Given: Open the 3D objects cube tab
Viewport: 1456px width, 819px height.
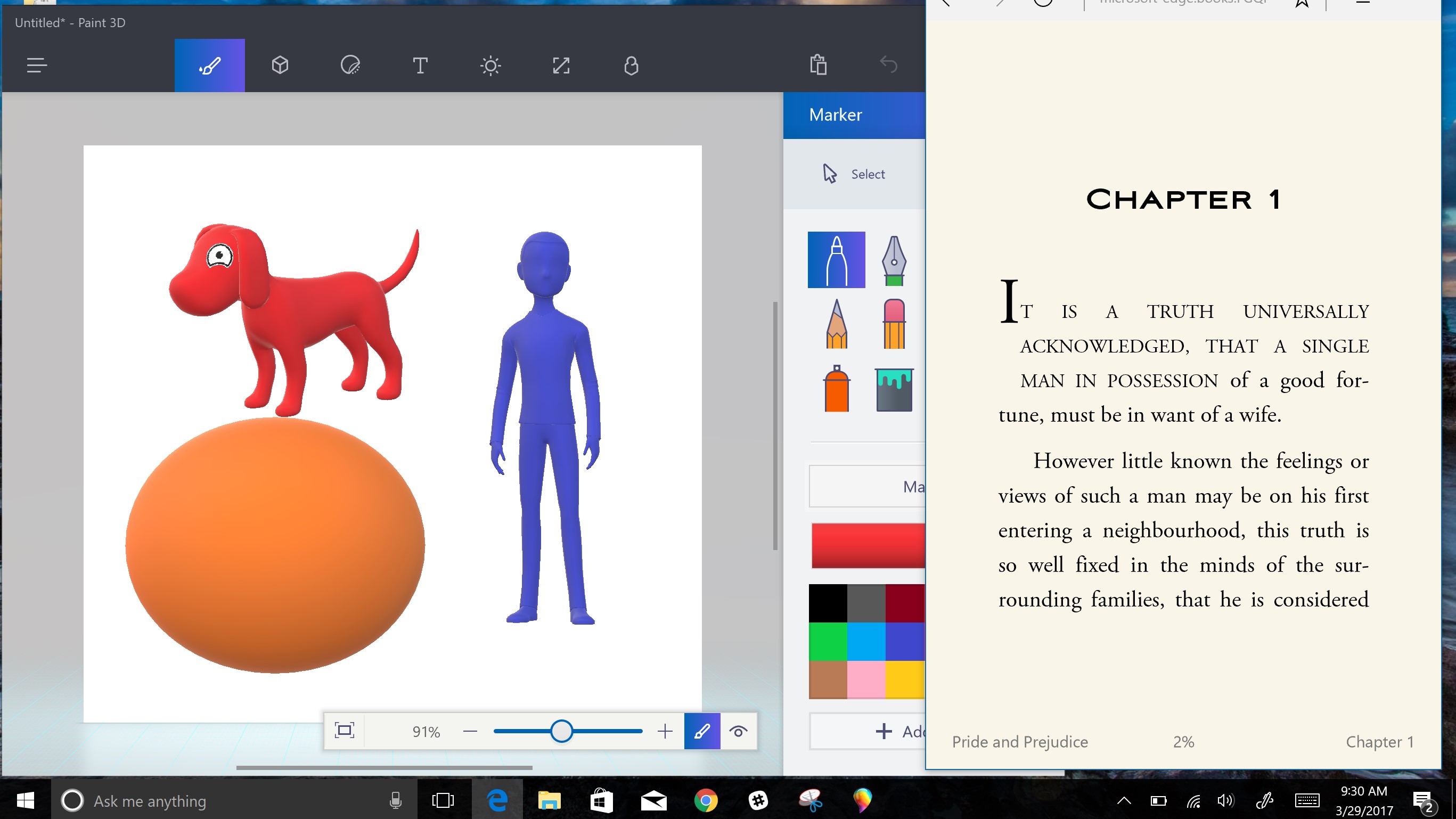Looking at the screenshot, I should [x=280, y=65].
